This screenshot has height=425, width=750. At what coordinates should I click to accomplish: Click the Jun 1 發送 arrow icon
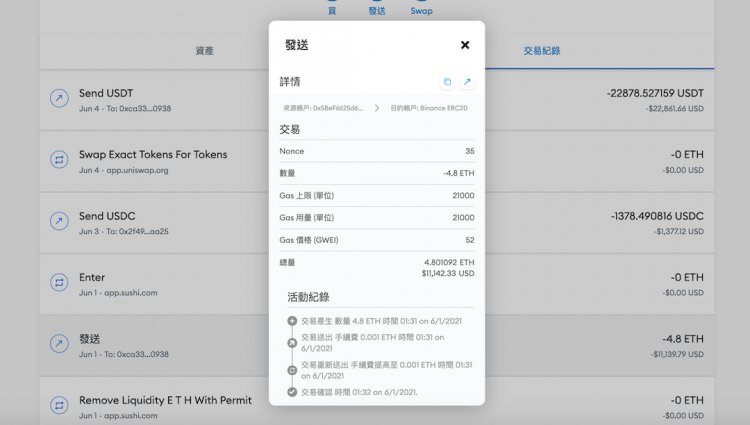tap(58, 345)
